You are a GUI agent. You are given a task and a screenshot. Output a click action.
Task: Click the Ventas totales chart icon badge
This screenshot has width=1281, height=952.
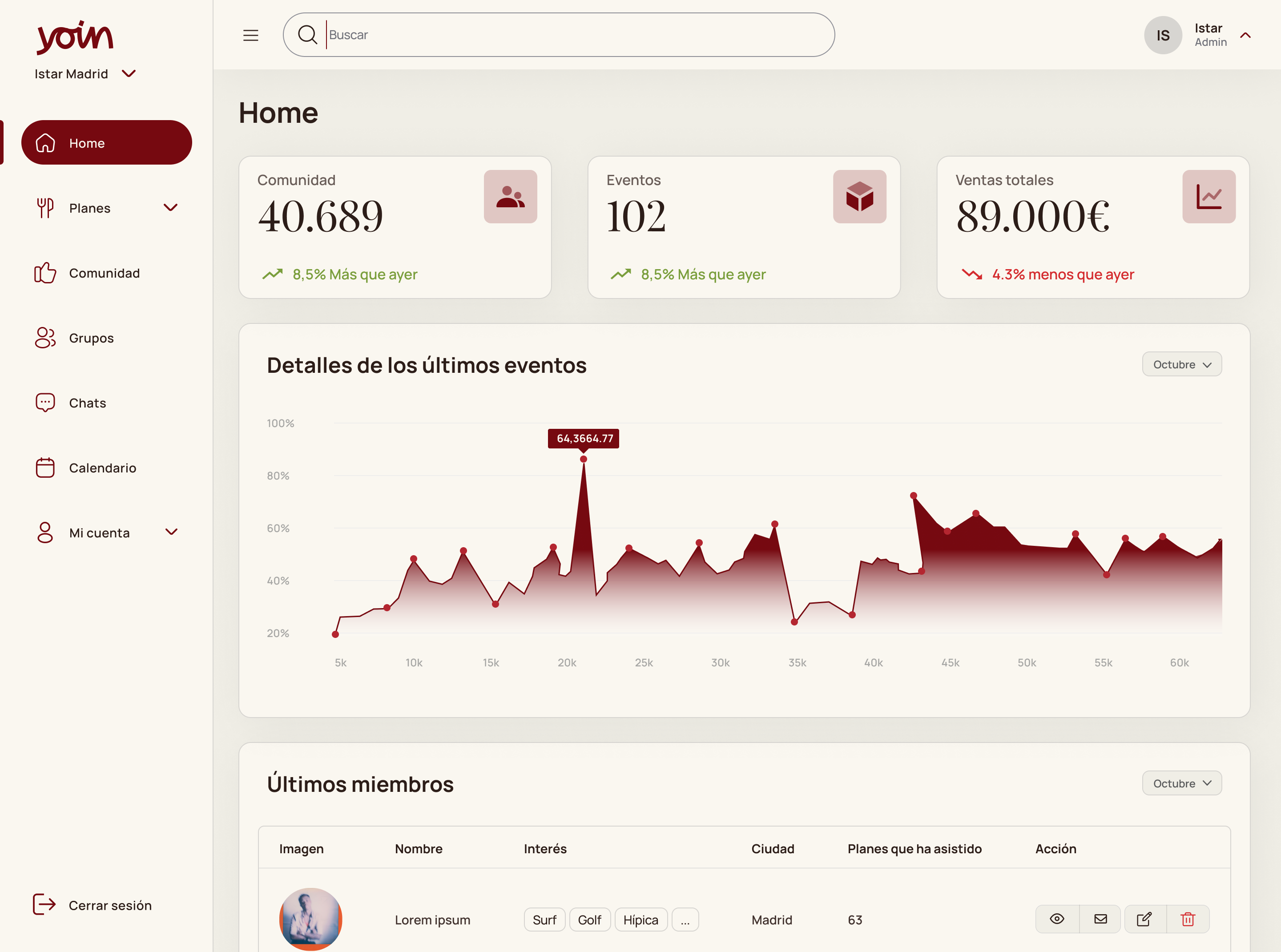(x=1208, y=197)
